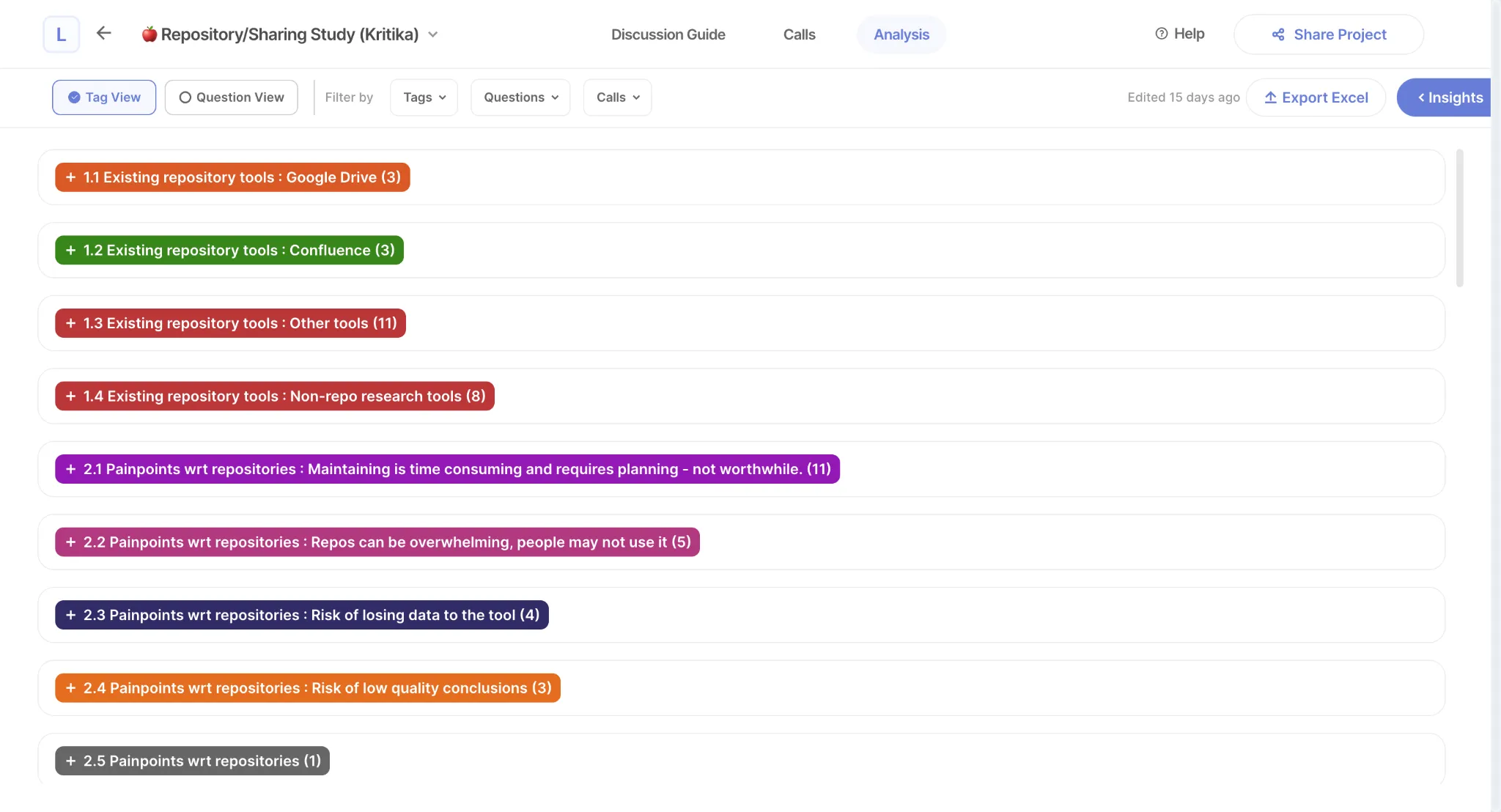
Task: Expand 1.2 Existing repository tools : Confluence
Action: (229, 250)
